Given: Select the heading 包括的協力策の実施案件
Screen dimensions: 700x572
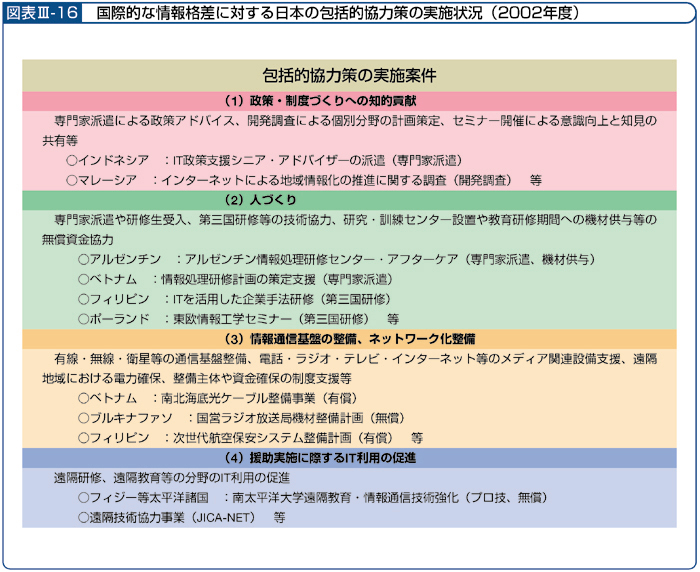Looking at the screenshot, I should click(x=349, y=75).
